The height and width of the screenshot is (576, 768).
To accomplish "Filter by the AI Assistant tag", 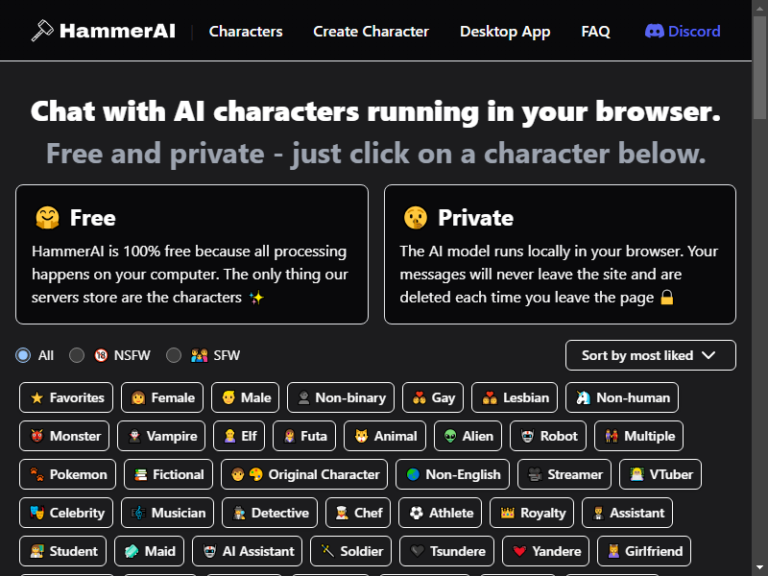I will point(247,551).
